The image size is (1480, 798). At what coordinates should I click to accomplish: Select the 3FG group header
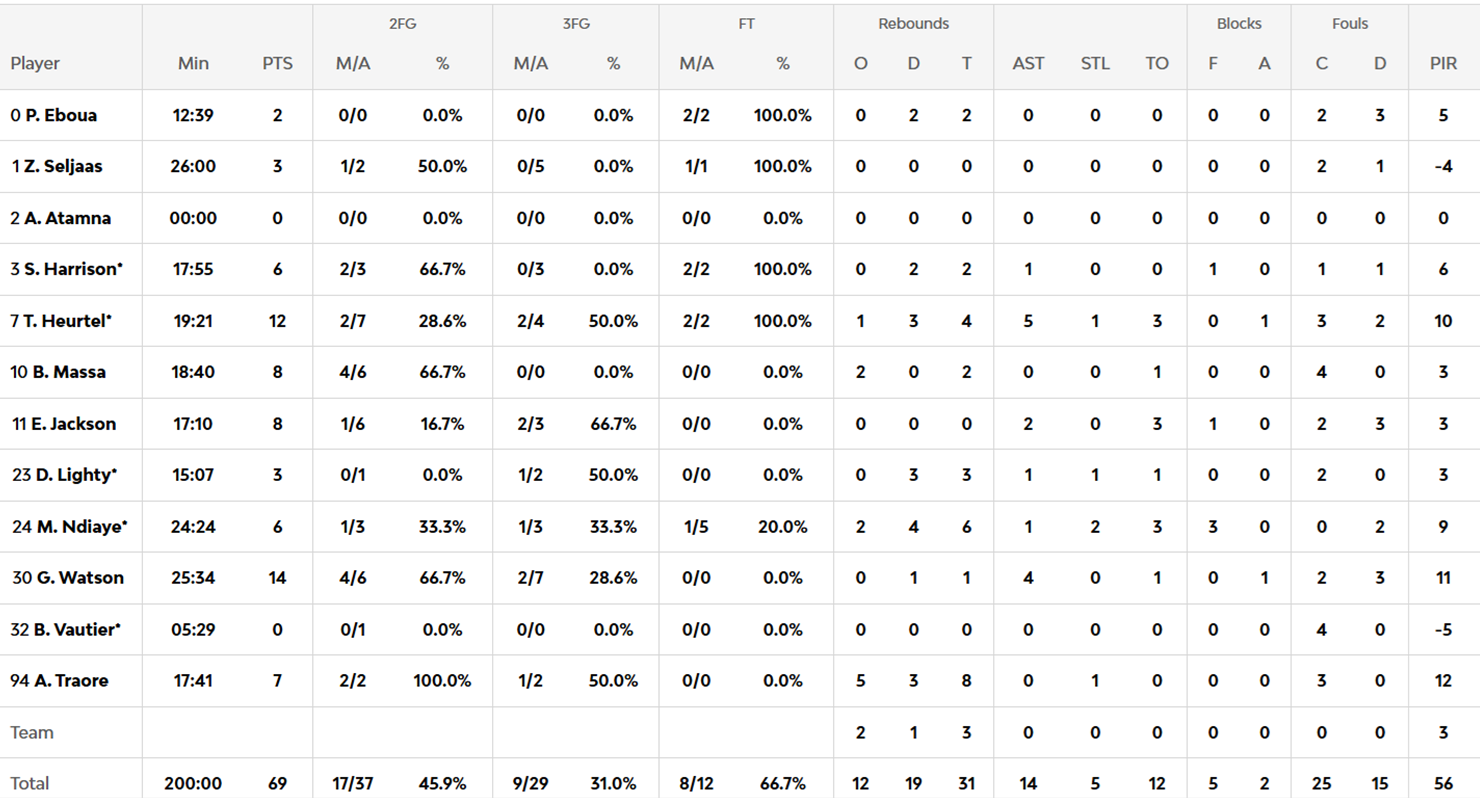tap(575, 23)
